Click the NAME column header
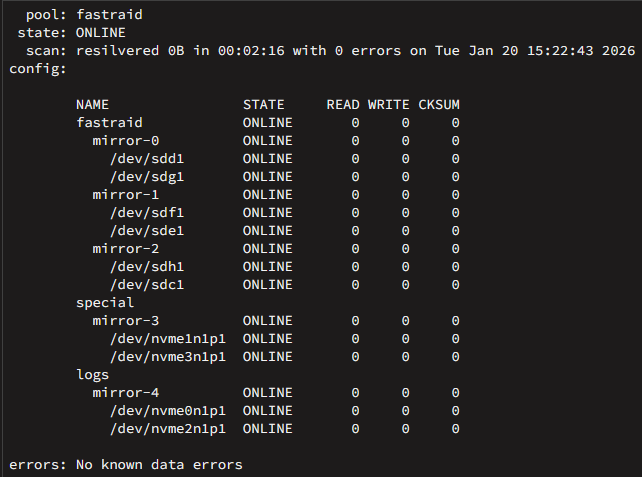 click(x=93, y=105)
